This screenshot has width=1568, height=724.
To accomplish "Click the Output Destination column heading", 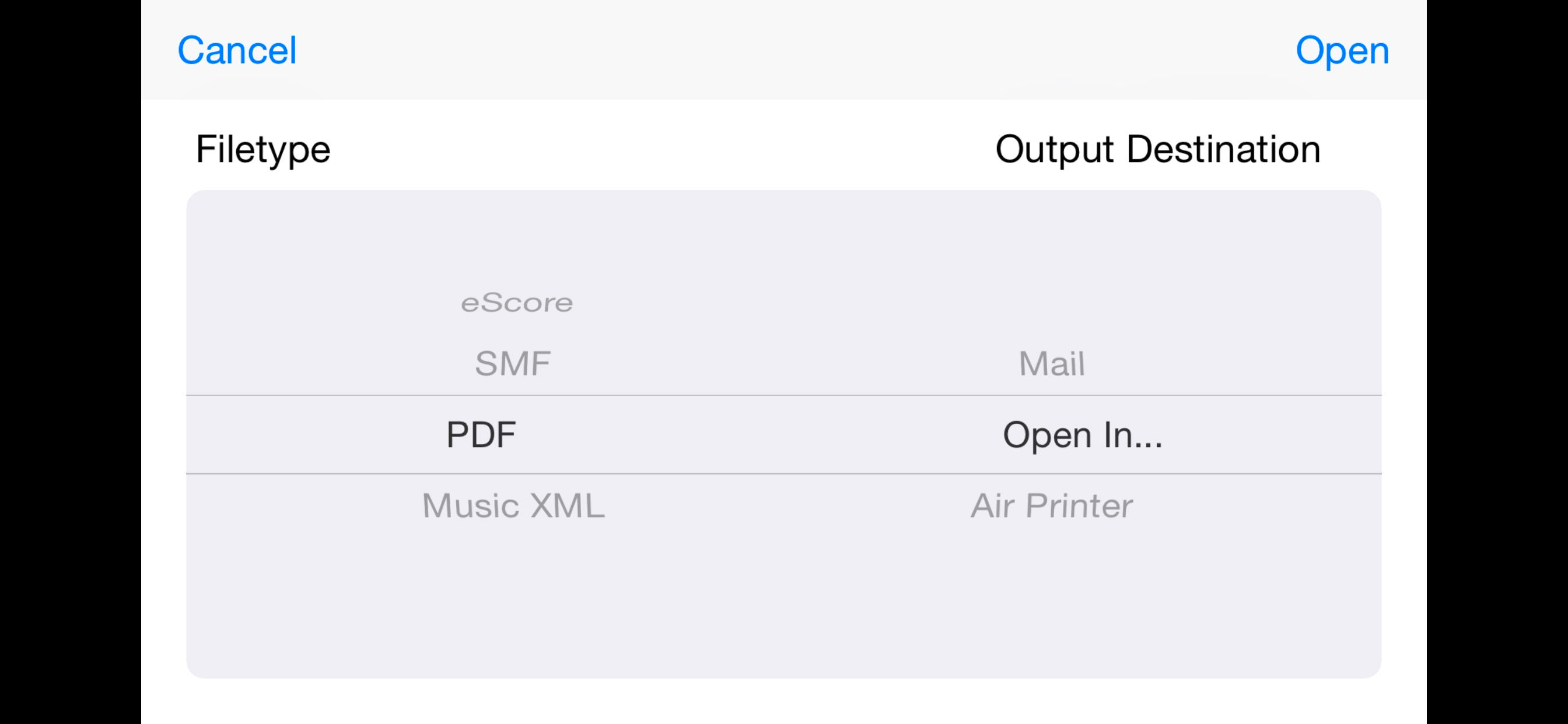I will click(1158, 149).
